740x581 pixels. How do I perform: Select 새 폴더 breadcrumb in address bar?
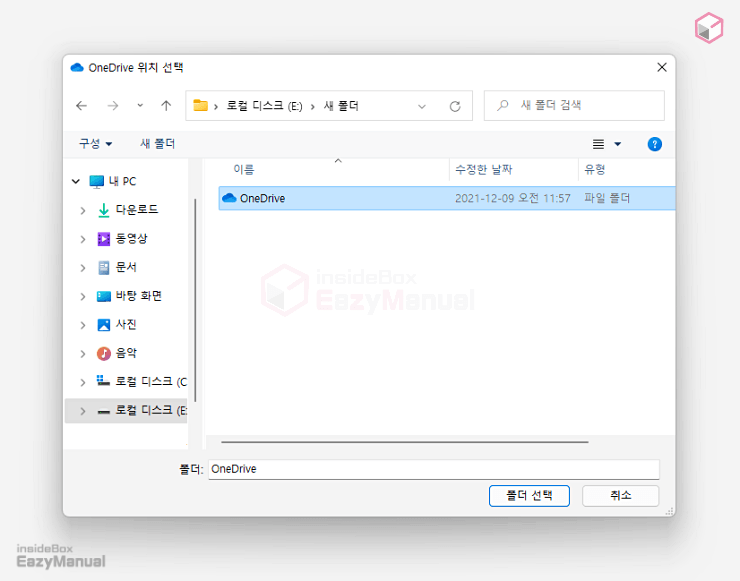341,106
